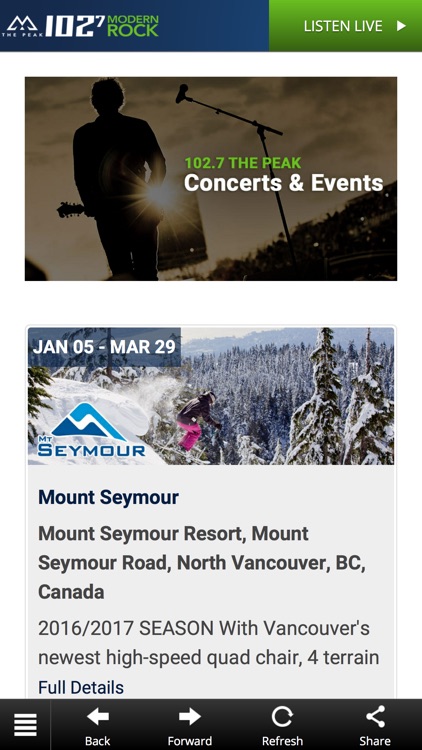422x750 pixels.
Task: Tap the Forward arrow icon
Action: pos(189,717)
